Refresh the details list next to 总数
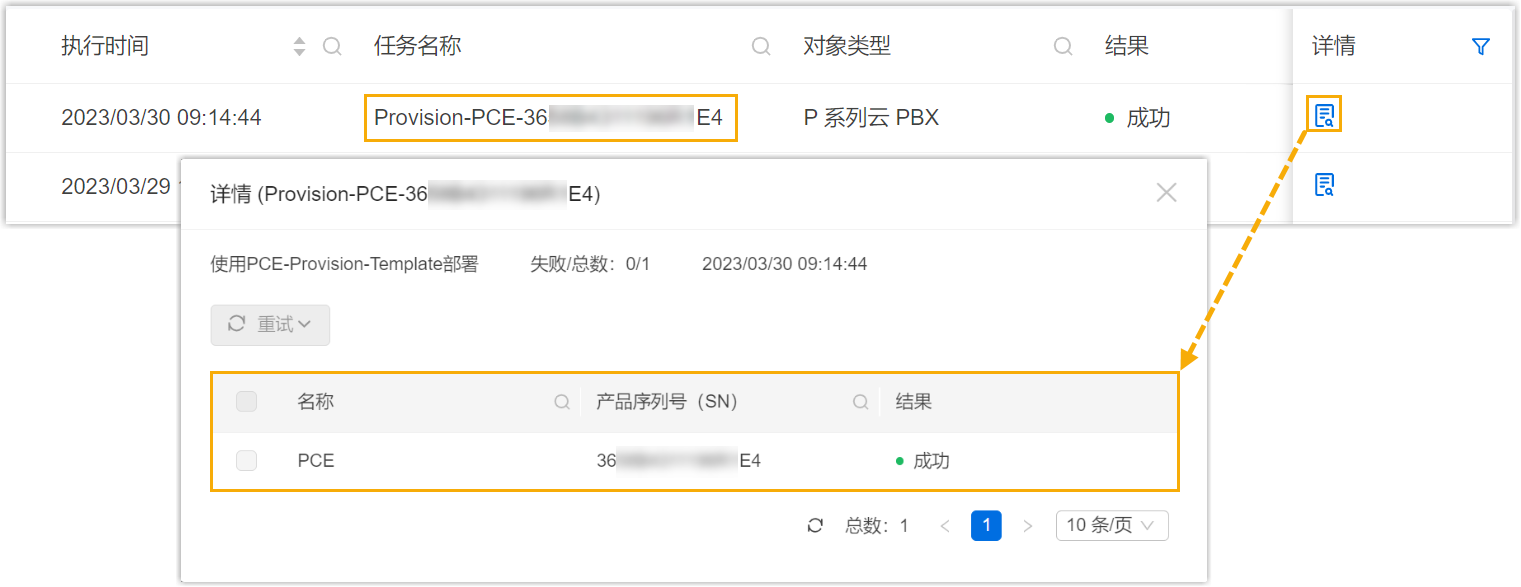This screenshot has width=1521, height=587. coord(815,526)
